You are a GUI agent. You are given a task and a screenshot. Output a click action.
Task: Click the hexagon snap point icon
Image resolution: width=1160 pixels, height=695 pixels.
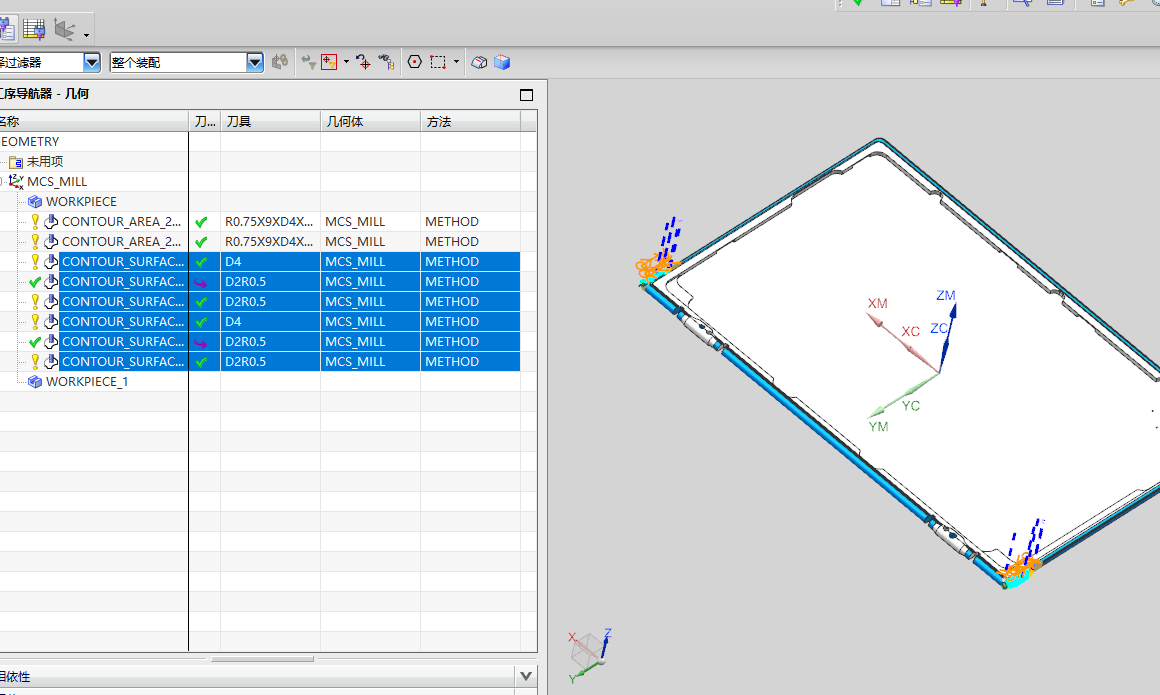[x=415, y=62]
